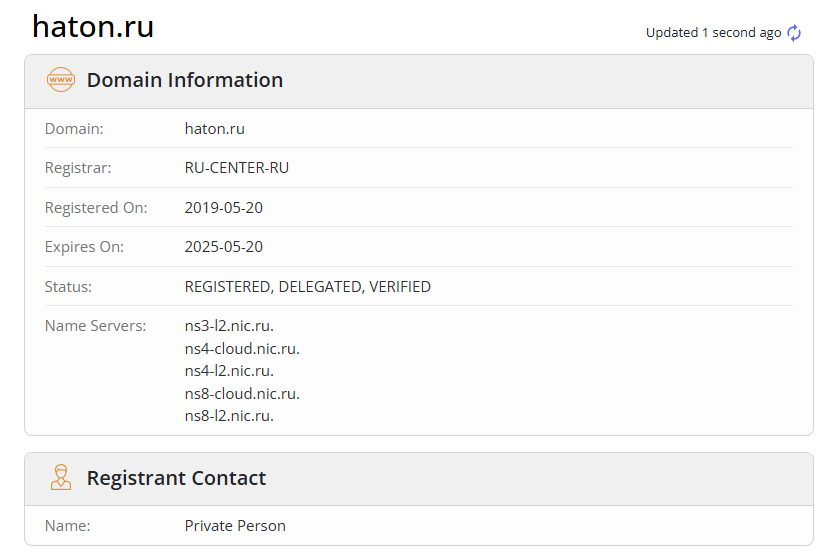Click the haton.ru domain value
Screen dimensions: 818x554
tap(214, 129)
